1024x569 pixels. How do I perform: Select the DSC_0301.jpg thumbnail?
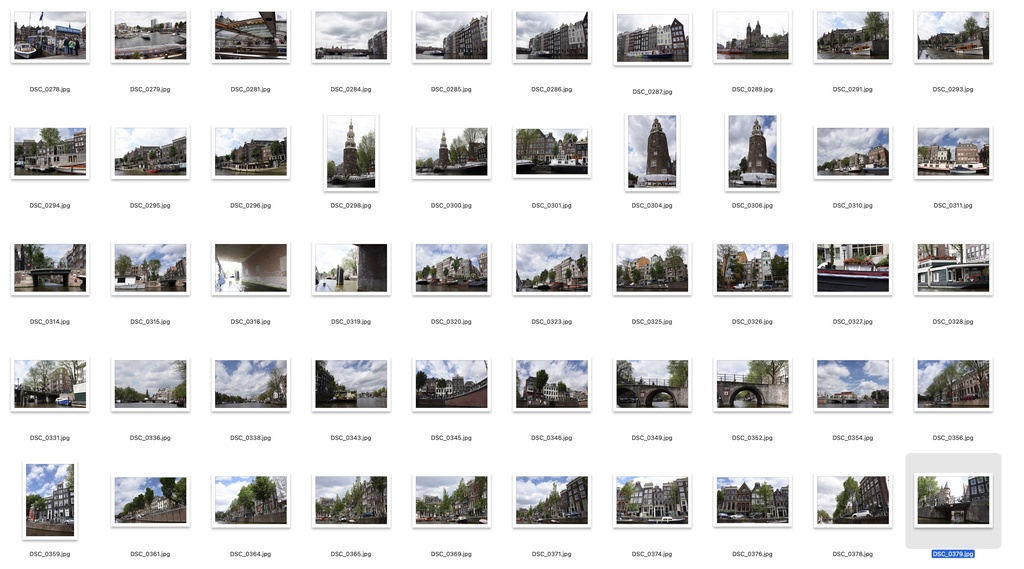[x=552, y=152]
